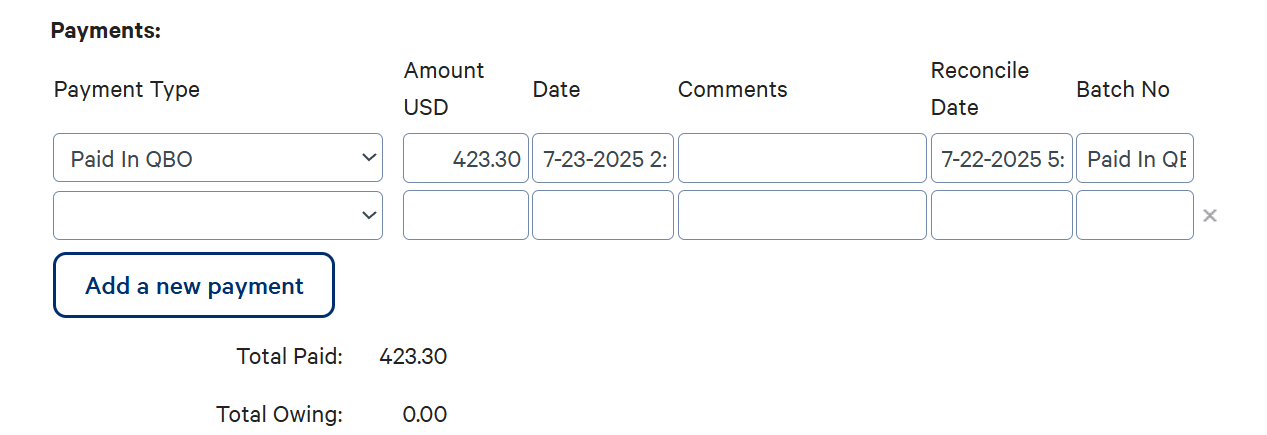1267x435 pixels.
Task: Click the Batch No column header
Action: pos(1122,90)
